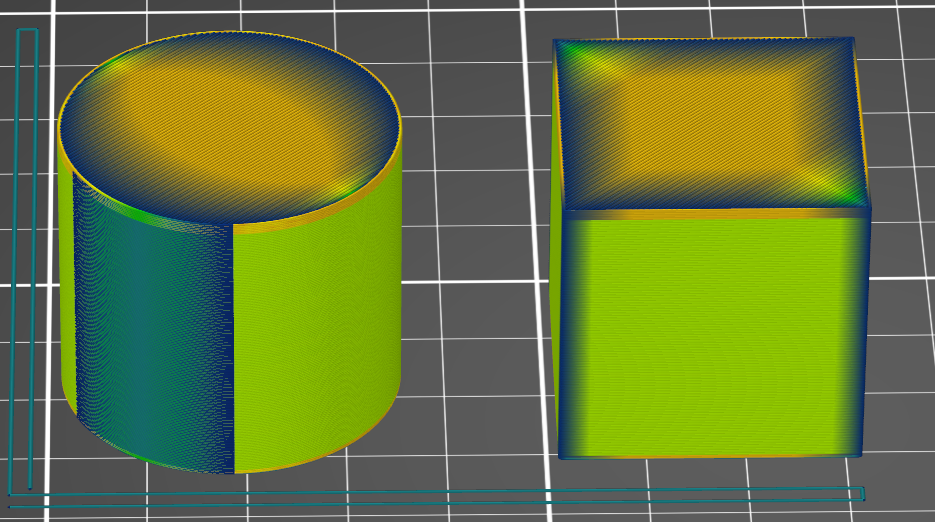This screenshot has height=522, width=935.
Task: Click the cylinder's lime-green side wall
Action: click(320, 320)
